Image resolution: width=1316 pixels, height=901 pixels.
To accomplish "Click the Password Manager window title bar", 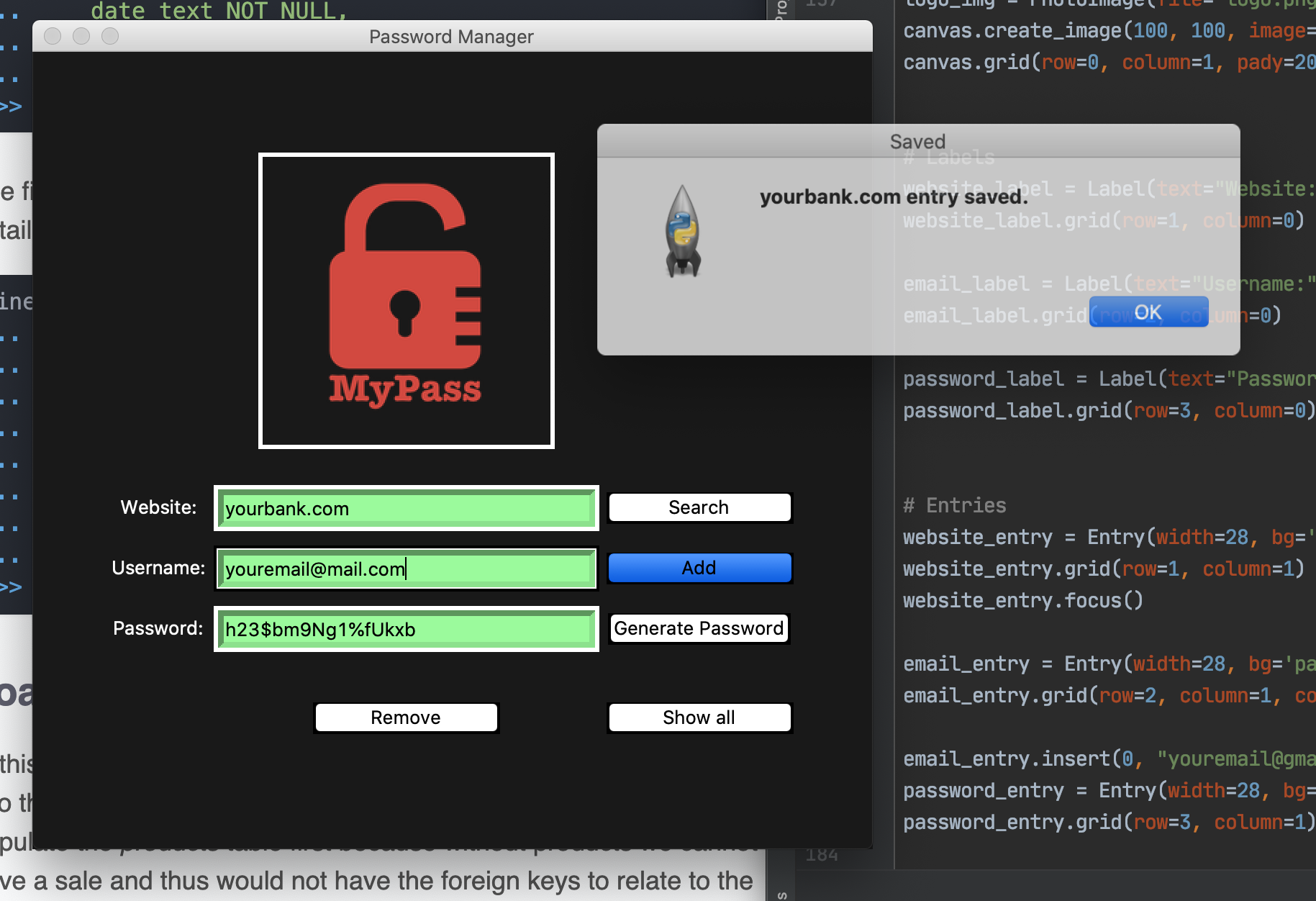I will (x=451, y=36).
